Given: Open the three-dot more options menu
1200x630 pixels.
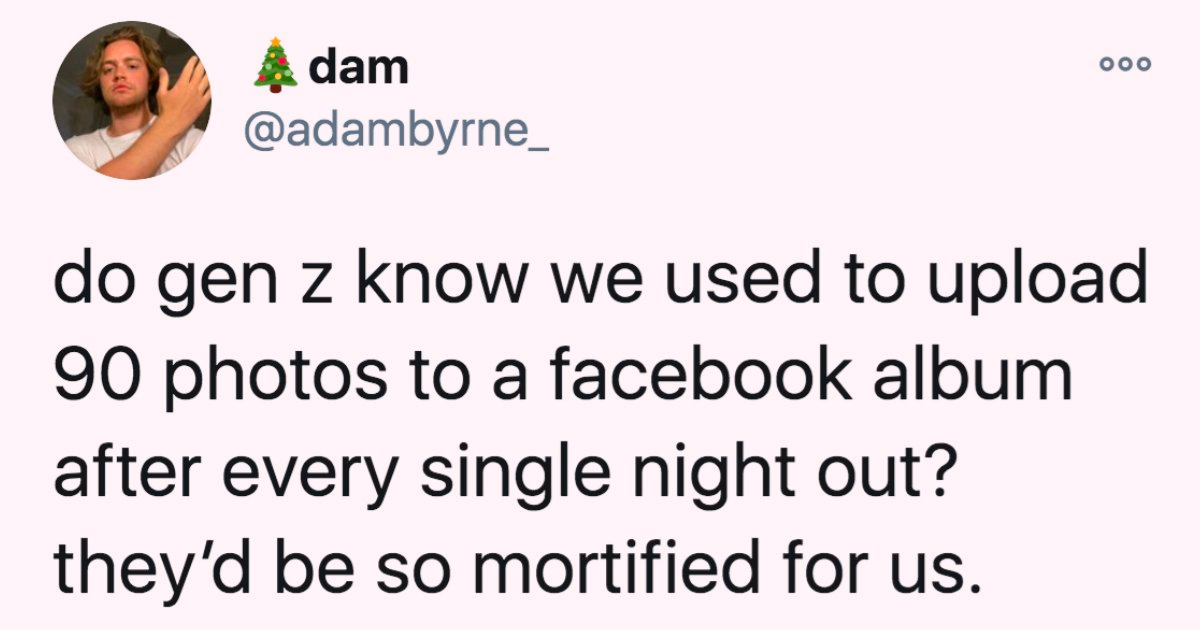Looking at the screenshot, I should tap(1125, 64).
